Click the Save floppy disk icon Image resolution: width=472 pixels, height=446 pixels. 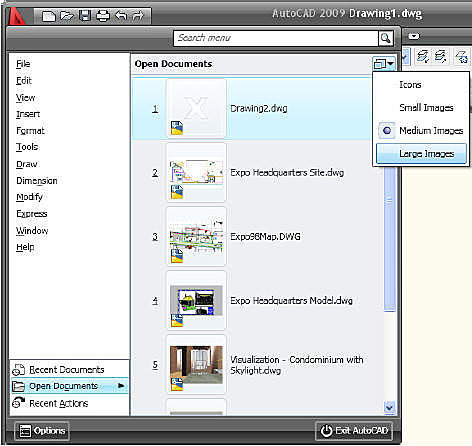point(85,16)
